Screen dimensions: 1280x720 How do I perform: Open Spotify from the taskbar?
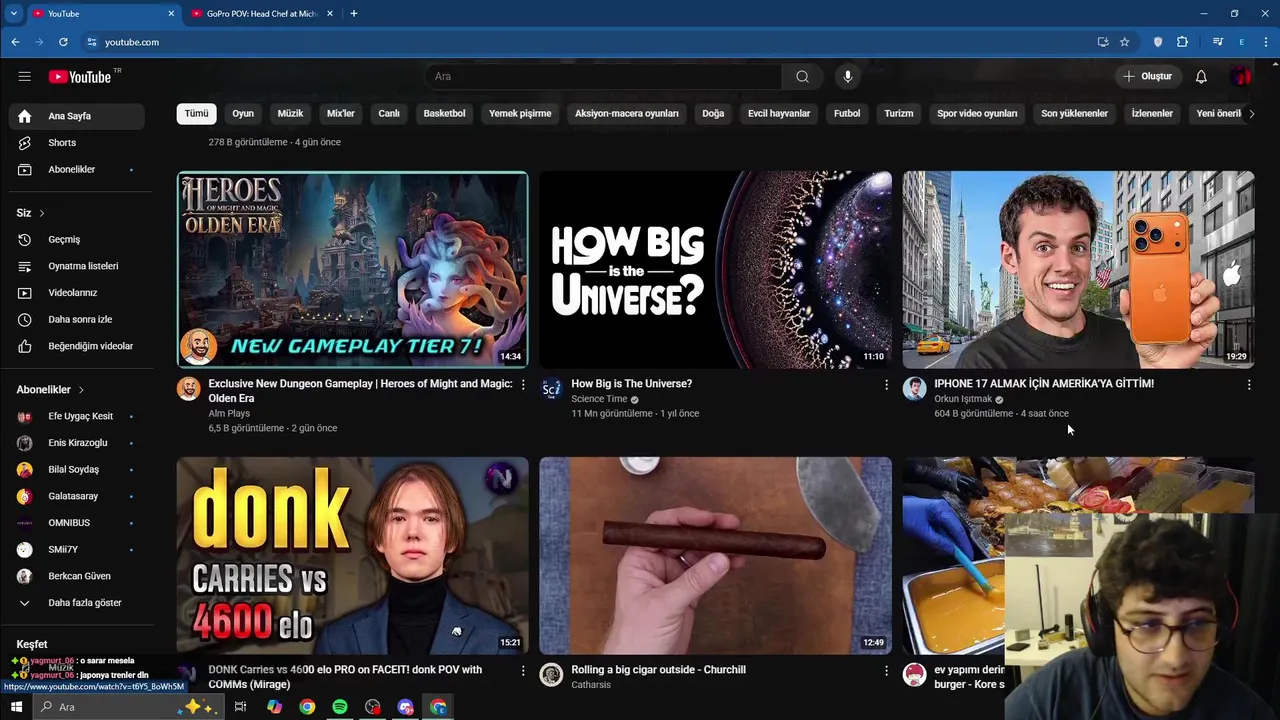coord(340,707)
